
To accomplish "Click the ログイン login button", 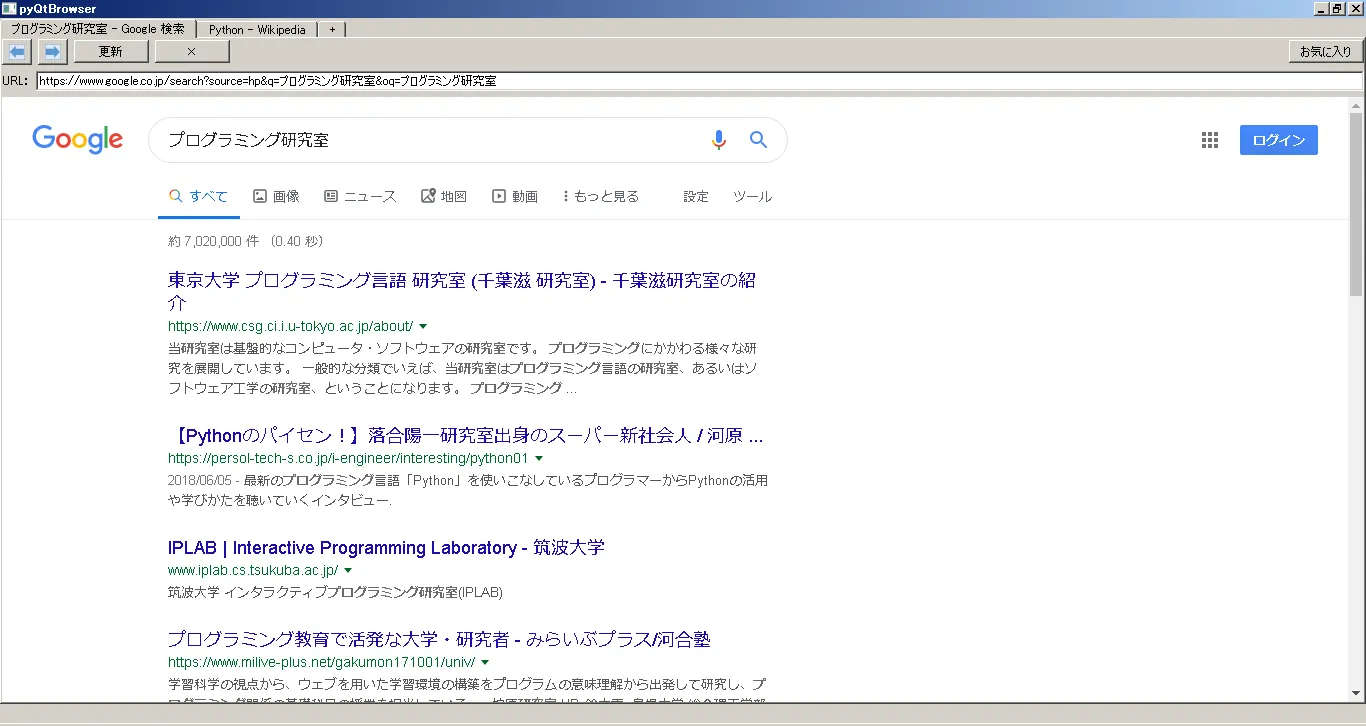I will (x=1278, y=140).
